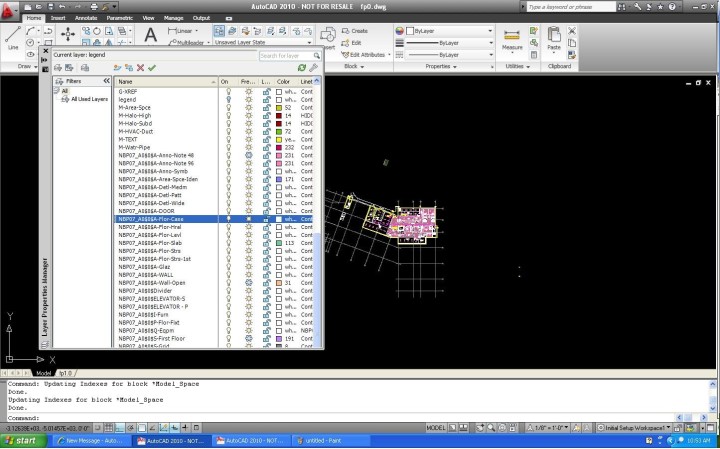This screenshot has width=720, height=449.
Task: Click color swatch for M-Area-Spce layer
Action: coord(279,107)
